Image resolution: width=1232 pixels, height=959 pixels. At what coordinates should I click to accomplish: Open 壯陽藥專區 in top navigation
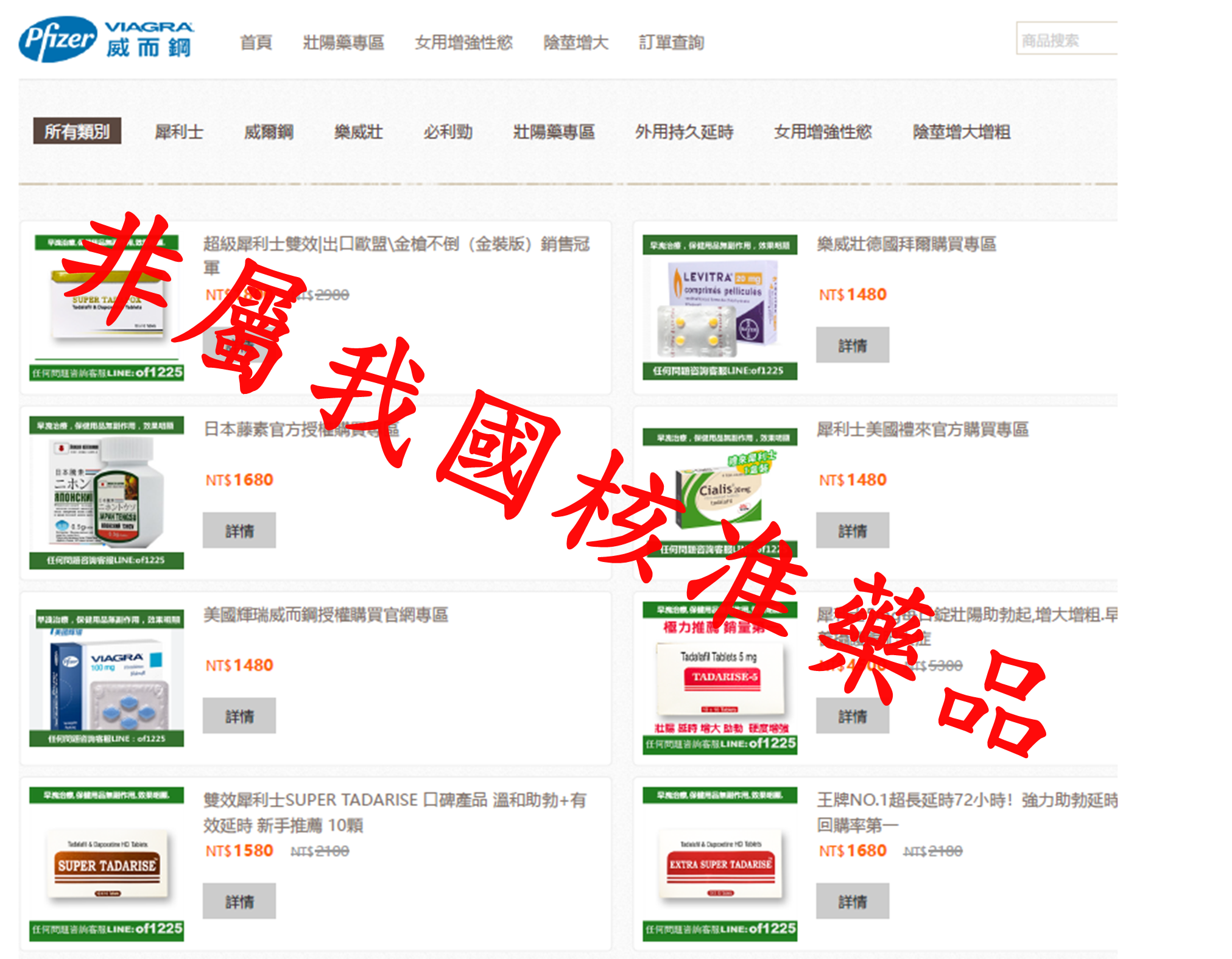tap(343, 43)
